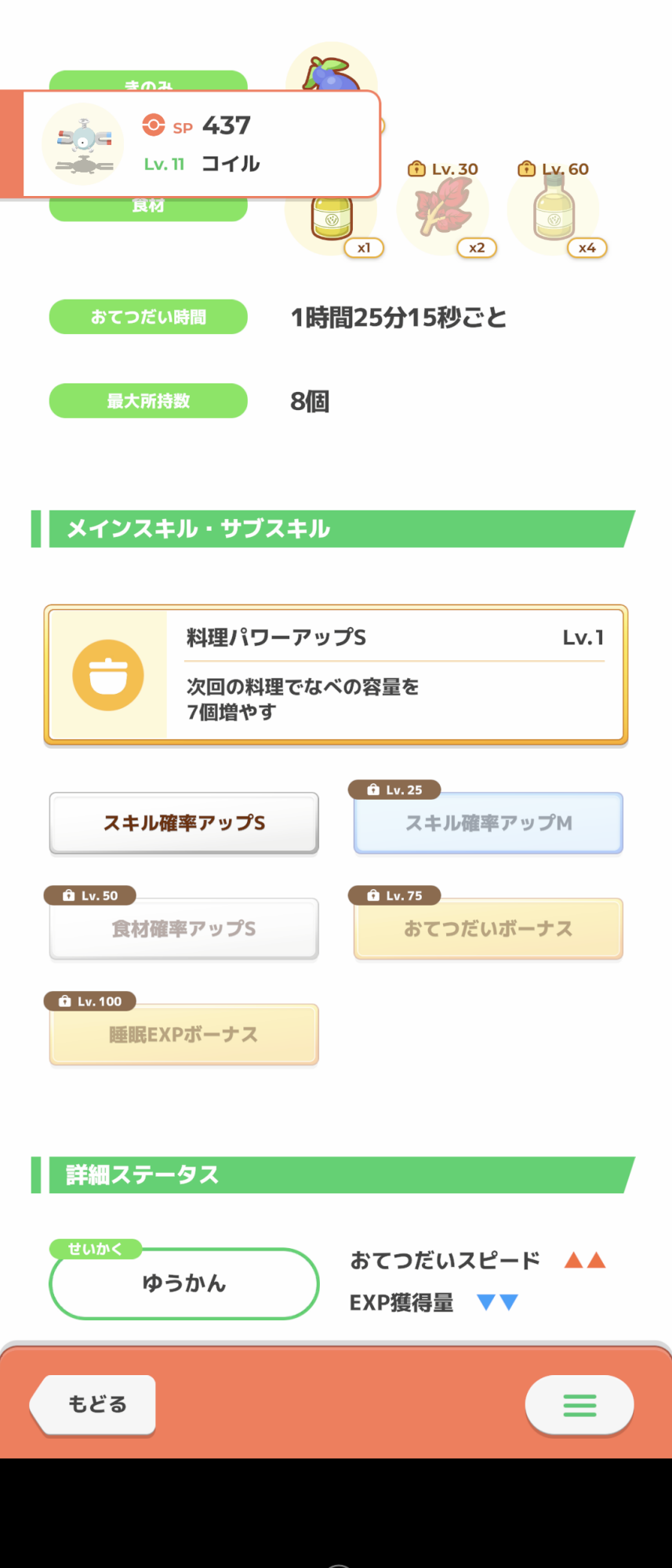Image resolution: width=672 pixels, height=1568 pixels.
Task: Tap the Lv. 60 locked oil bottle ingredient
Action: click(554, 207)
